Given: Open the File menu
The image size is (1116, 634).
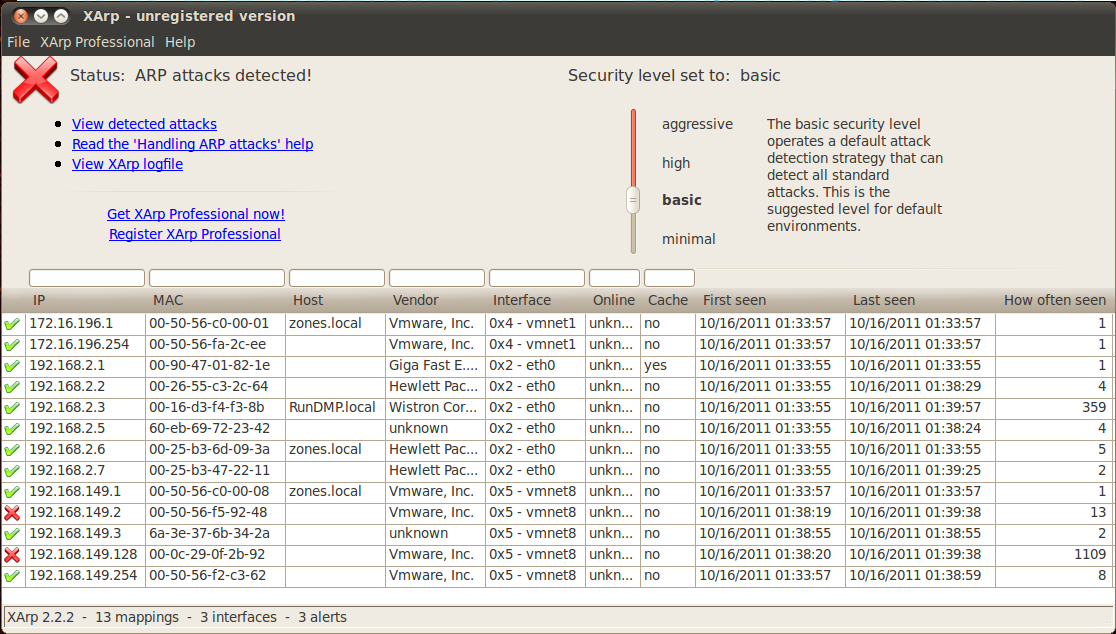Looking at the screenshot, I should 18,42.
